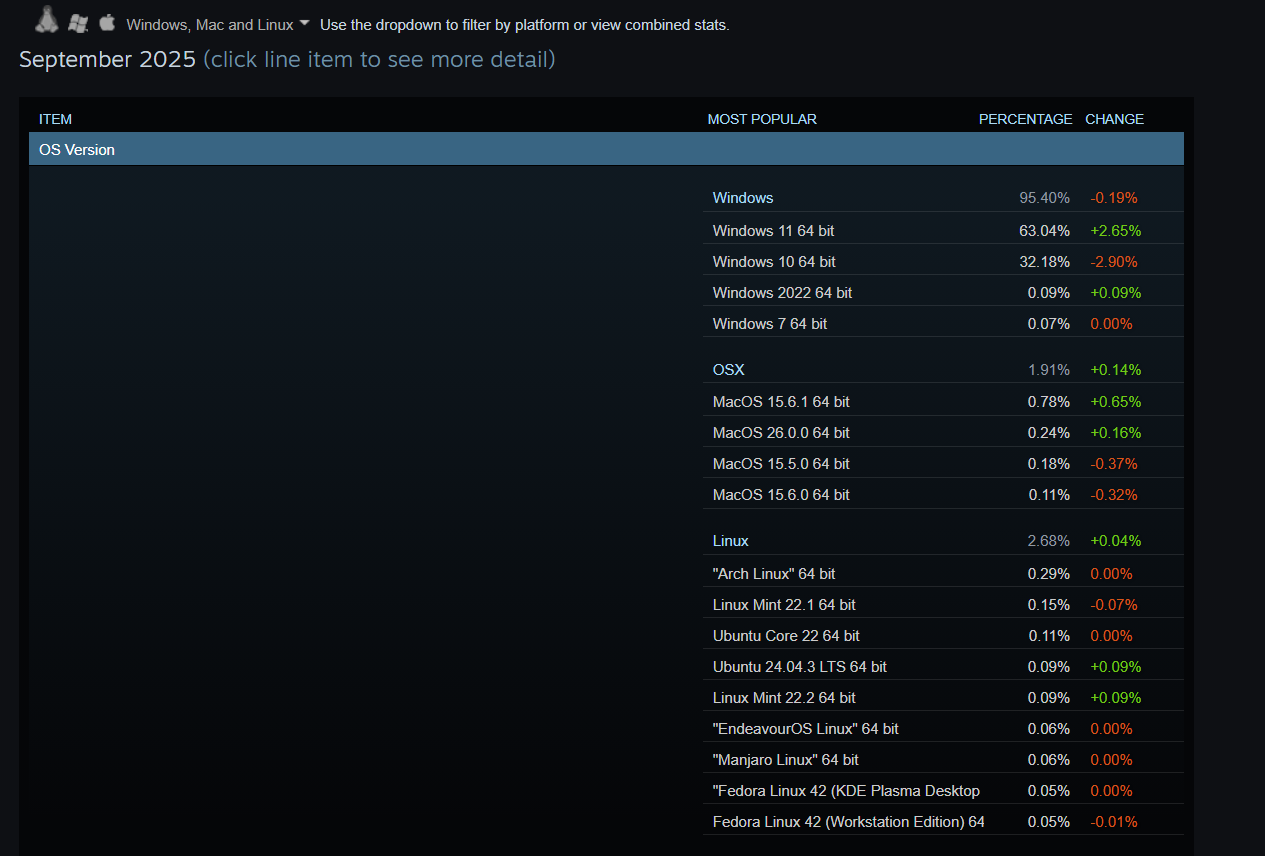The height and width of the screenshot is (856, 1265).
Task: Click the ITEM column header
Action: (x=56, y=119)
